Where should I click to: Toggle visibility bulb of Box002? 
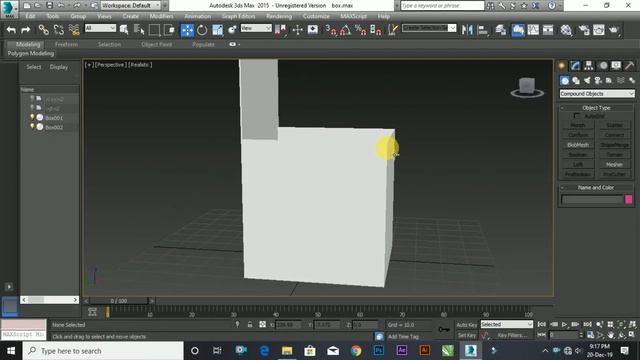(32, 127)
